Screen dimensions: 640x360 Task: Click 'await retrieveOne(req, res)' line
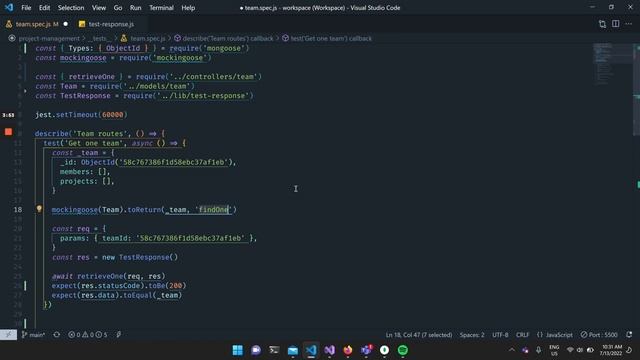tap(108, 276)
